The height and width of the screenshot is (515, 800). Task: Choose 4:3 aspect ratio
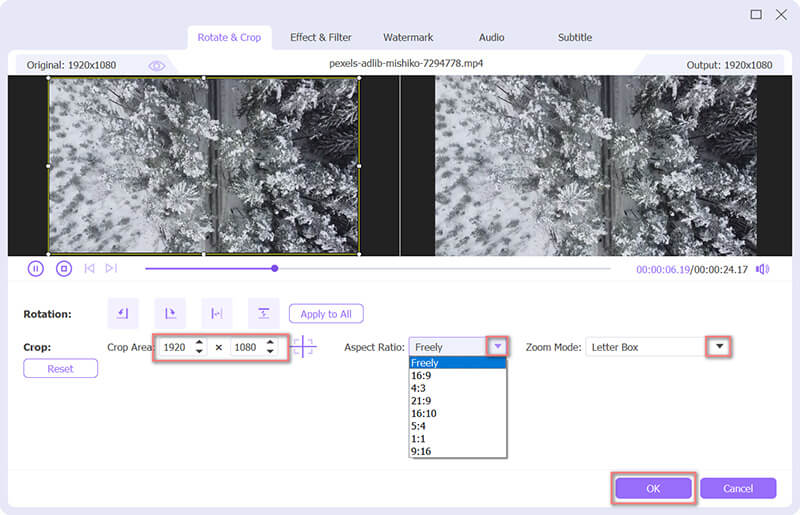(x=458, y=388)
